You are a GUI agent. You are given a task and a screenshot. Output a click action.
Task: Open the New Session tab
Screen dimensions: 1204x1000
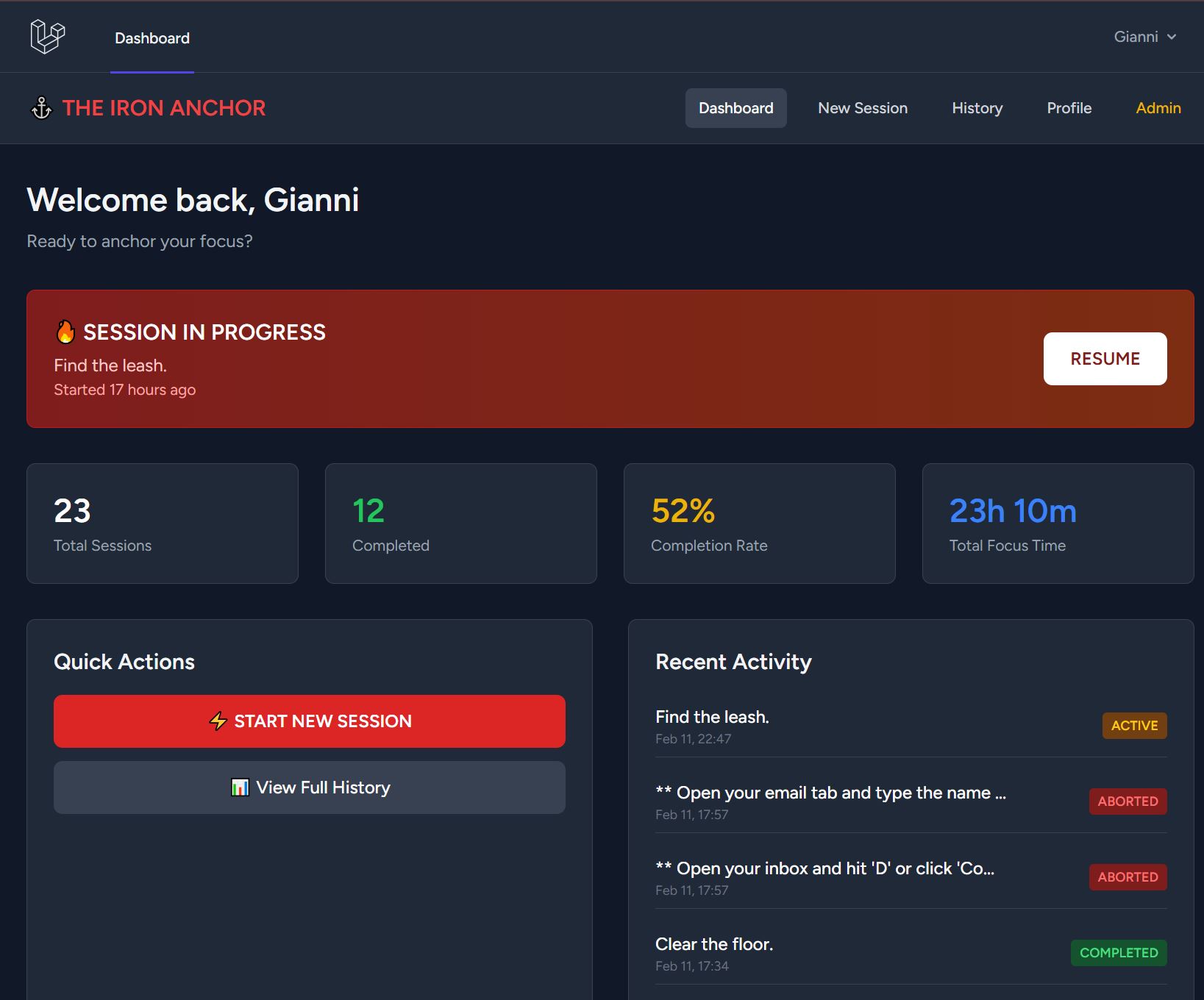point(862,108)
